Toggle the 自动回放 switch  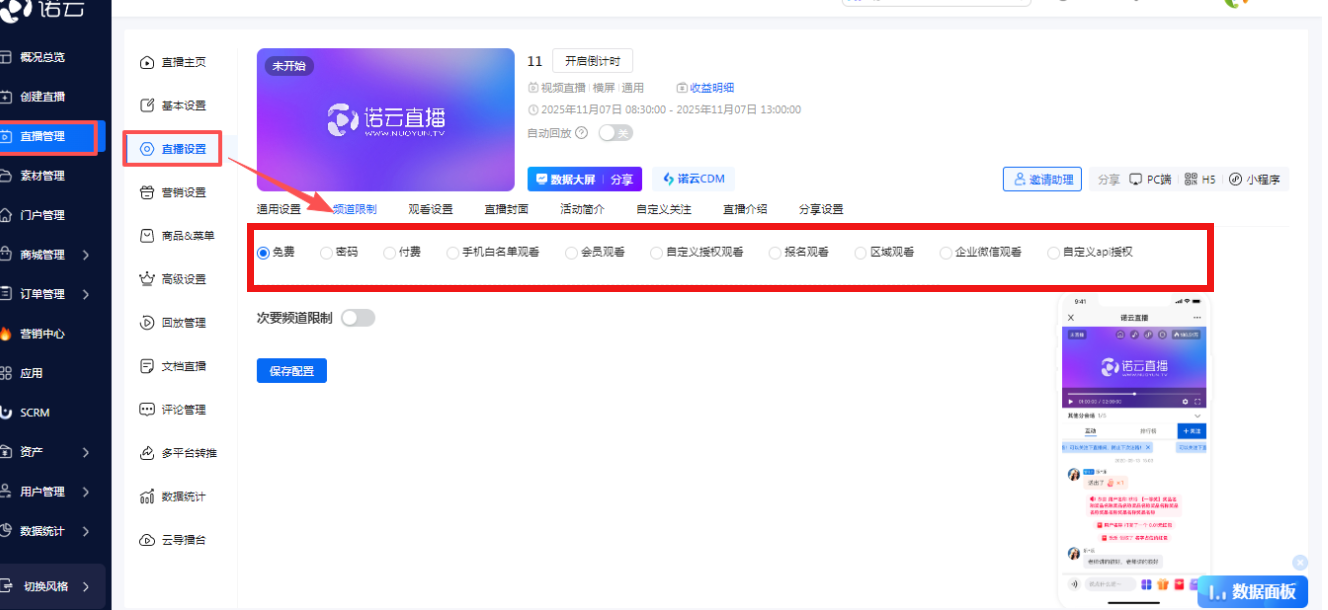click(x=615, y=133)
